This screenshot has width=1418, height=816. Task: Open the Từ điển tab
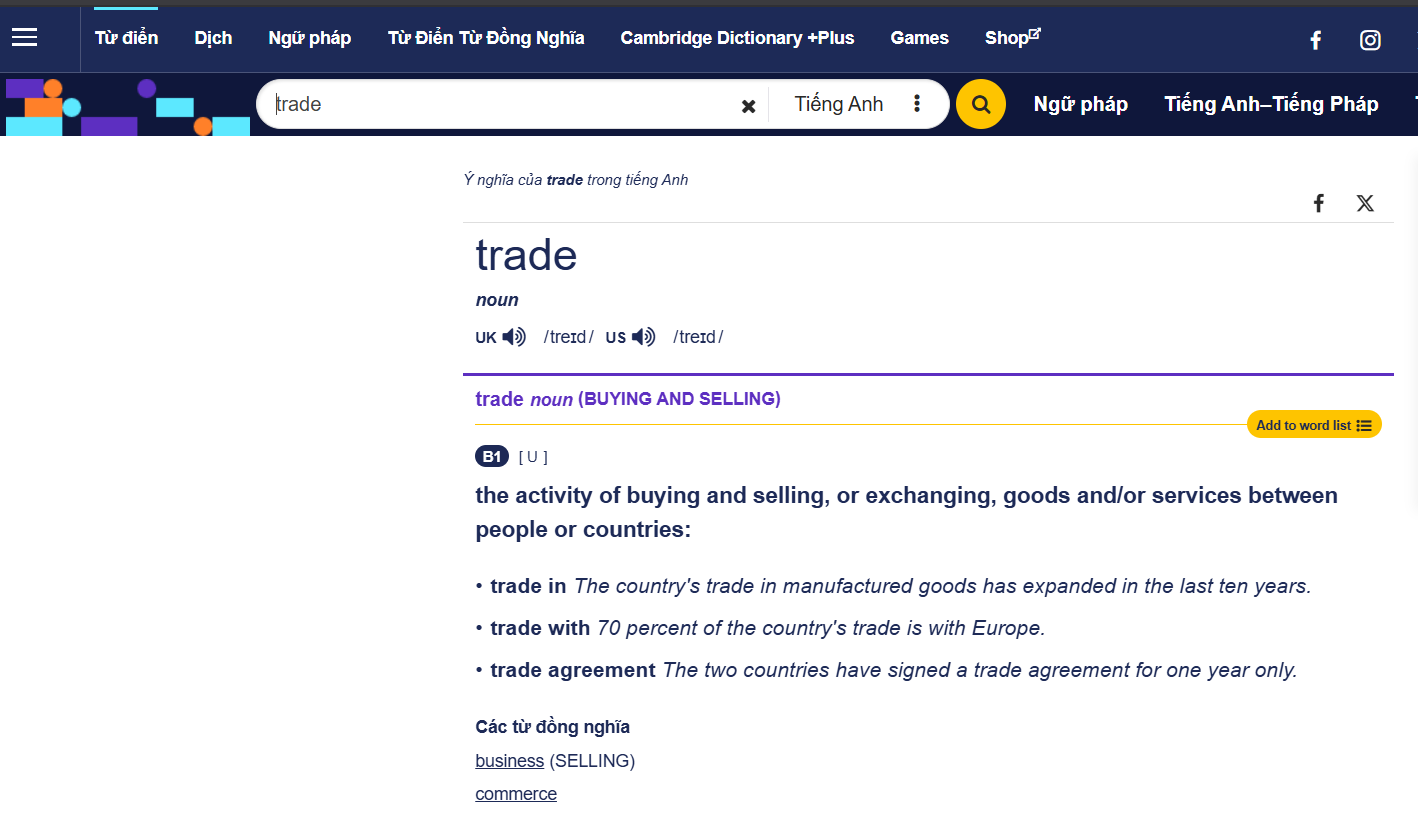point(126,38)
